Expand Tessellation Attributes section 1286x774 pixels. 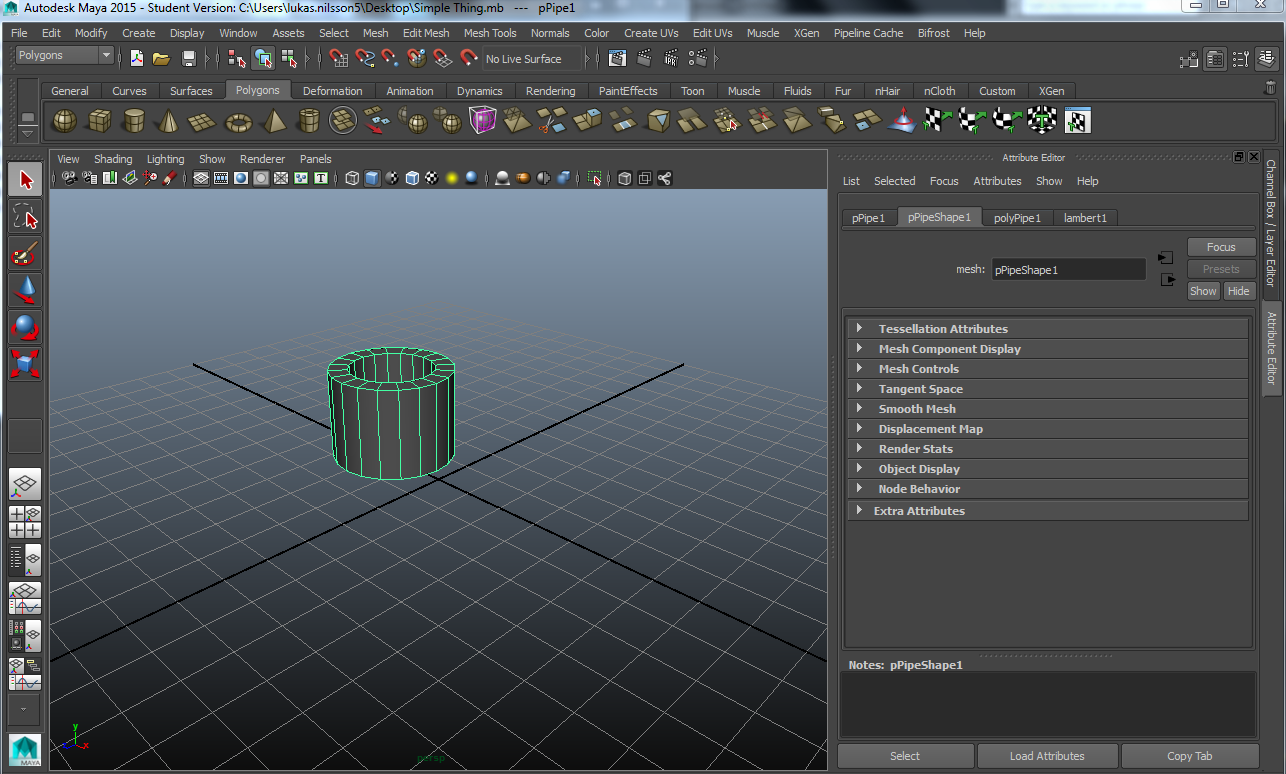tap(1047, 328)
